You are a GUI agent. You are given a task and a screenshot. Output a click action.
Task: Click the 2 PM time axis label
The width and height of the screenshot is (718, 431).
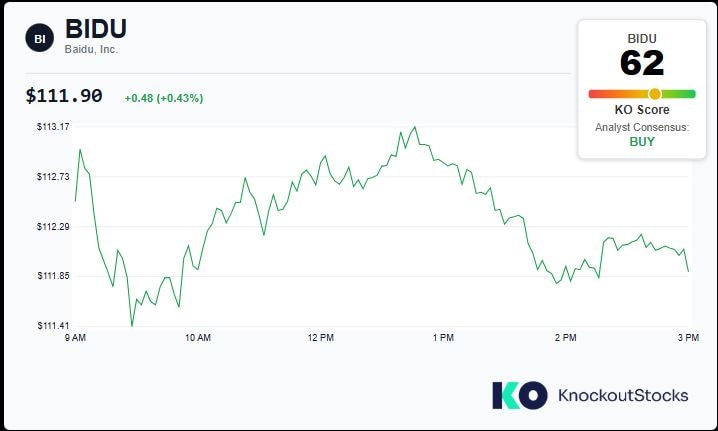click(565, 338)
